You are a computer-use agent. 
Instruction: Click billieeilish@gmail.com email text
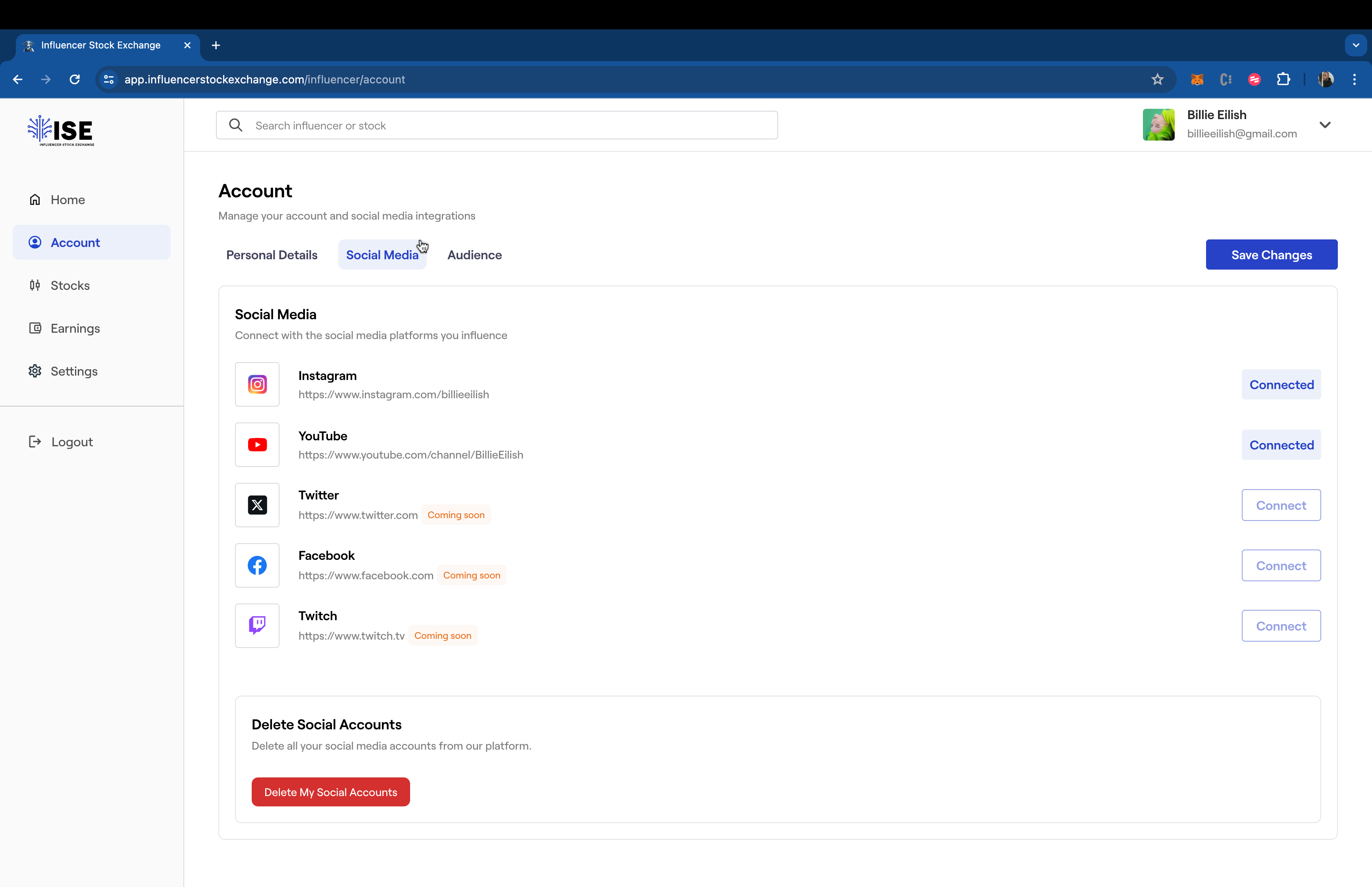pyautogui.click(x=1242, y=134)
